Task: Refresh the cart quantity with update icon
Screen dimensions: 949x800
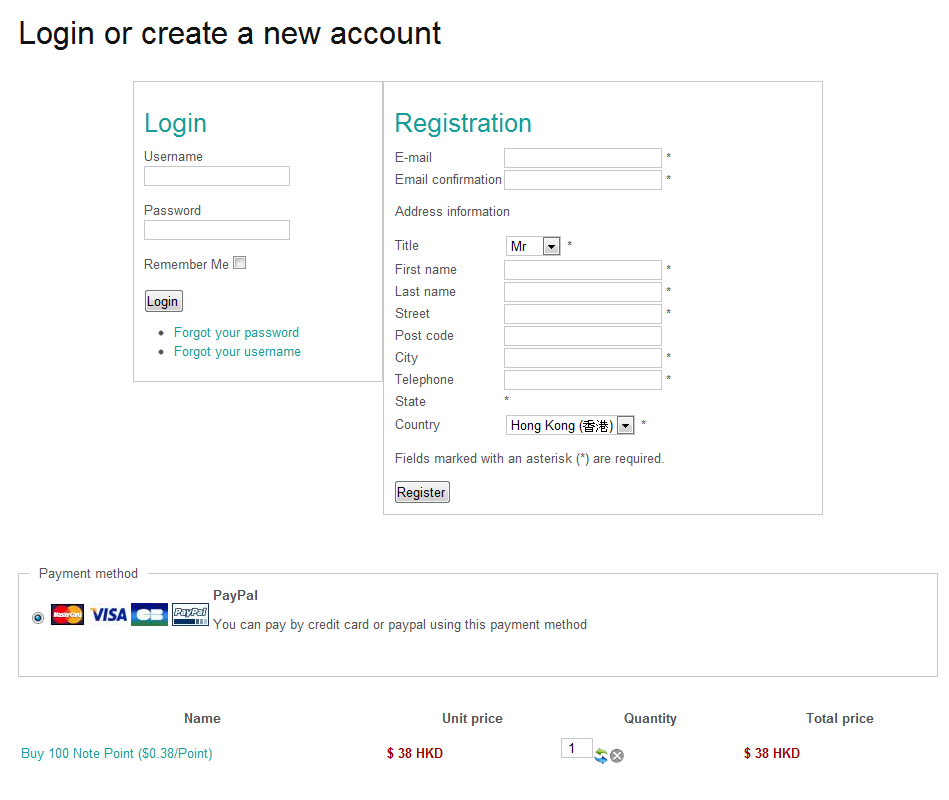Action: point(601,756)
